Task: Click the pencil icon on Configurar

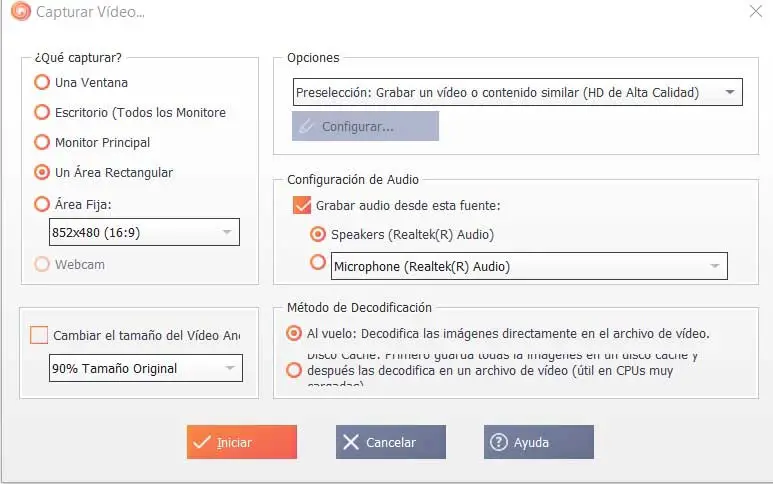Action: click(x=306, y=127)
